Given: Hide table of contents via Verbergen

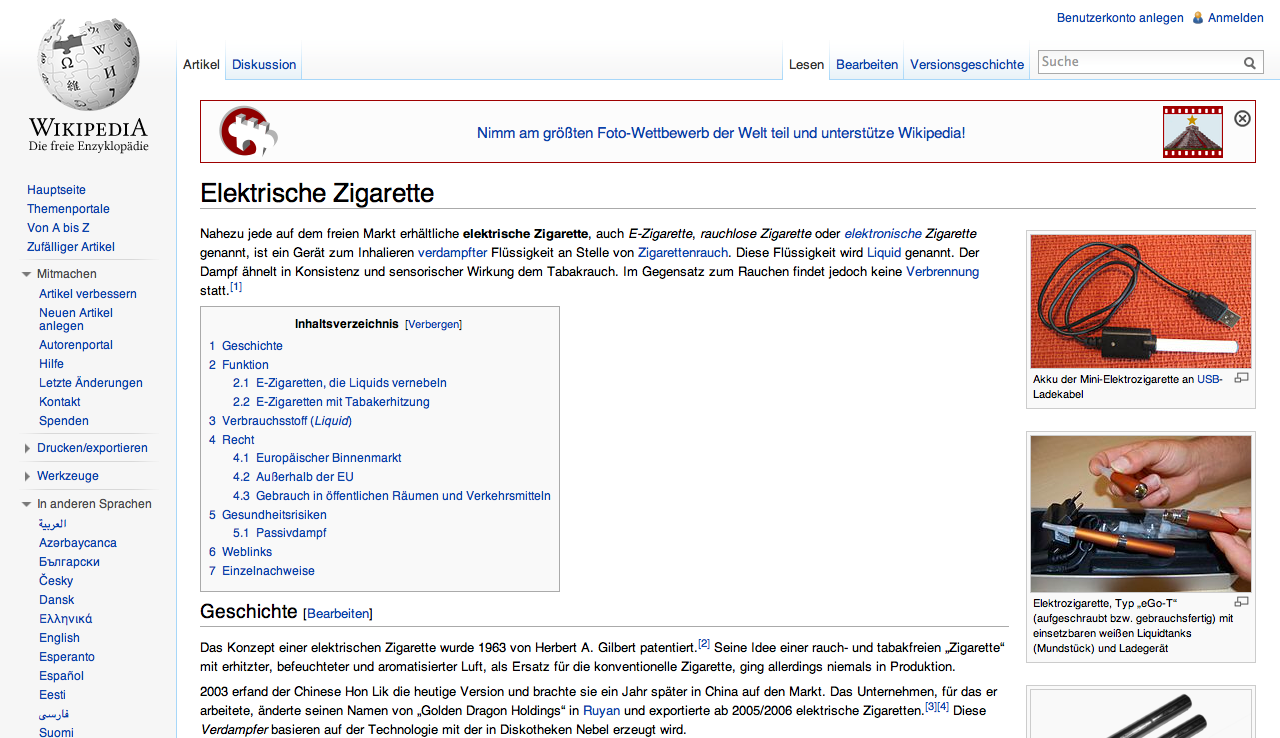Looking at the screenshot, I should tap(433, 324).
